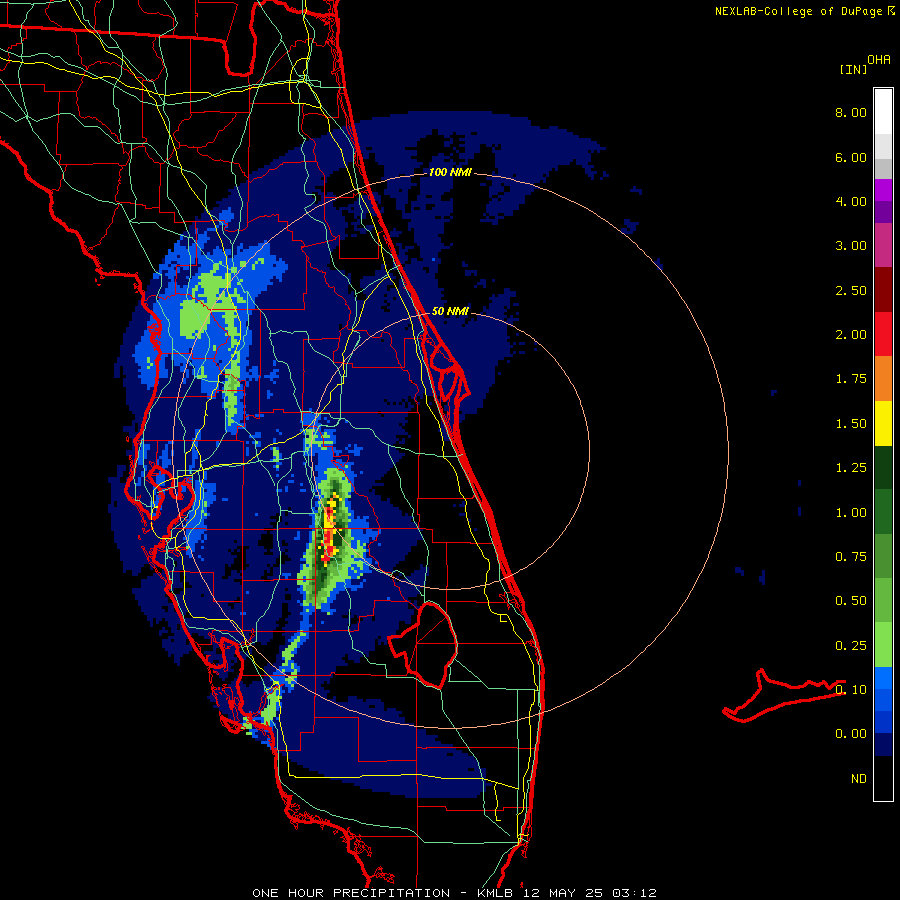Click the "8.00" legend value
This screenshot has width=900, height=900.
coord(851,112)
